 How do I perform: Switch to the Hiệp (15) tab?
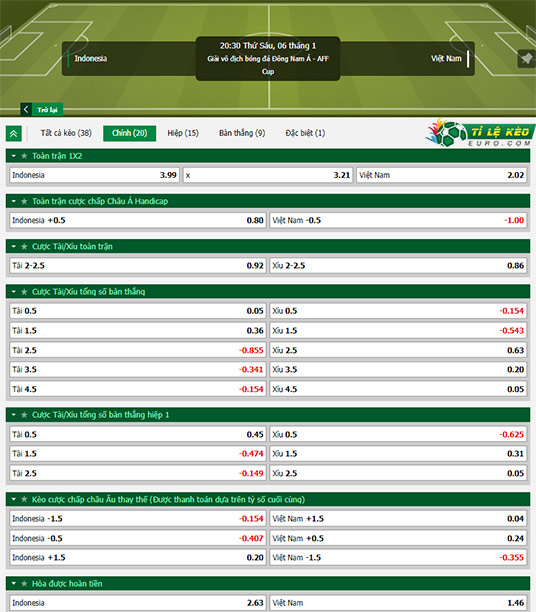(x=183, y=133)
